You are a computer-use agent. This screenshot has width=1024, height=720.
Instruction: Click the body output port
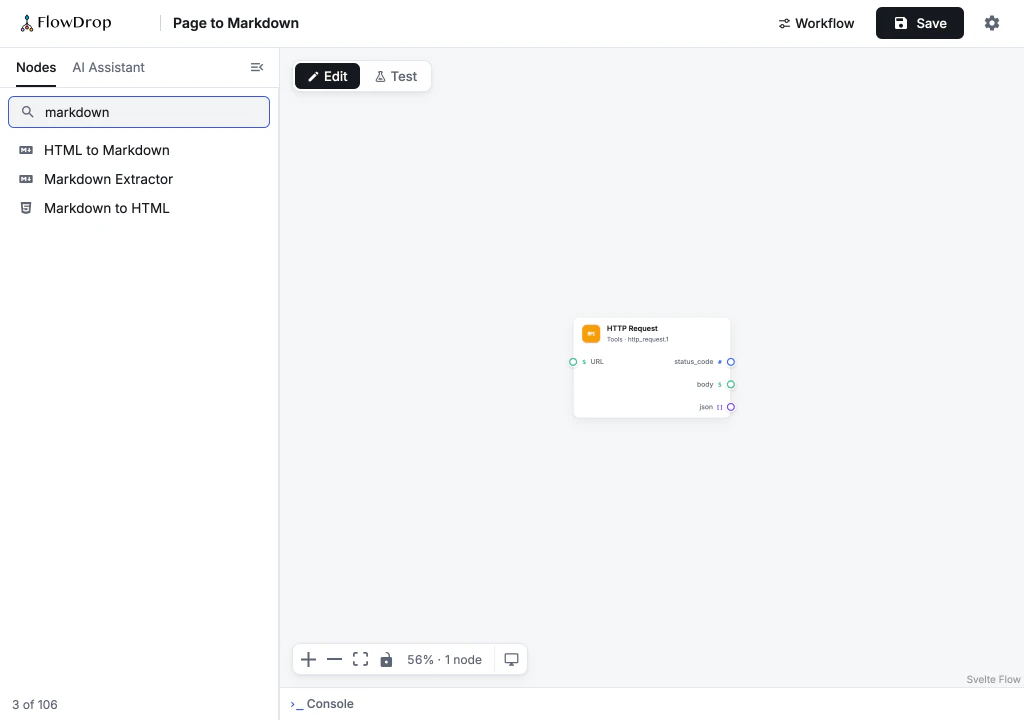click(x=731, y=385)
